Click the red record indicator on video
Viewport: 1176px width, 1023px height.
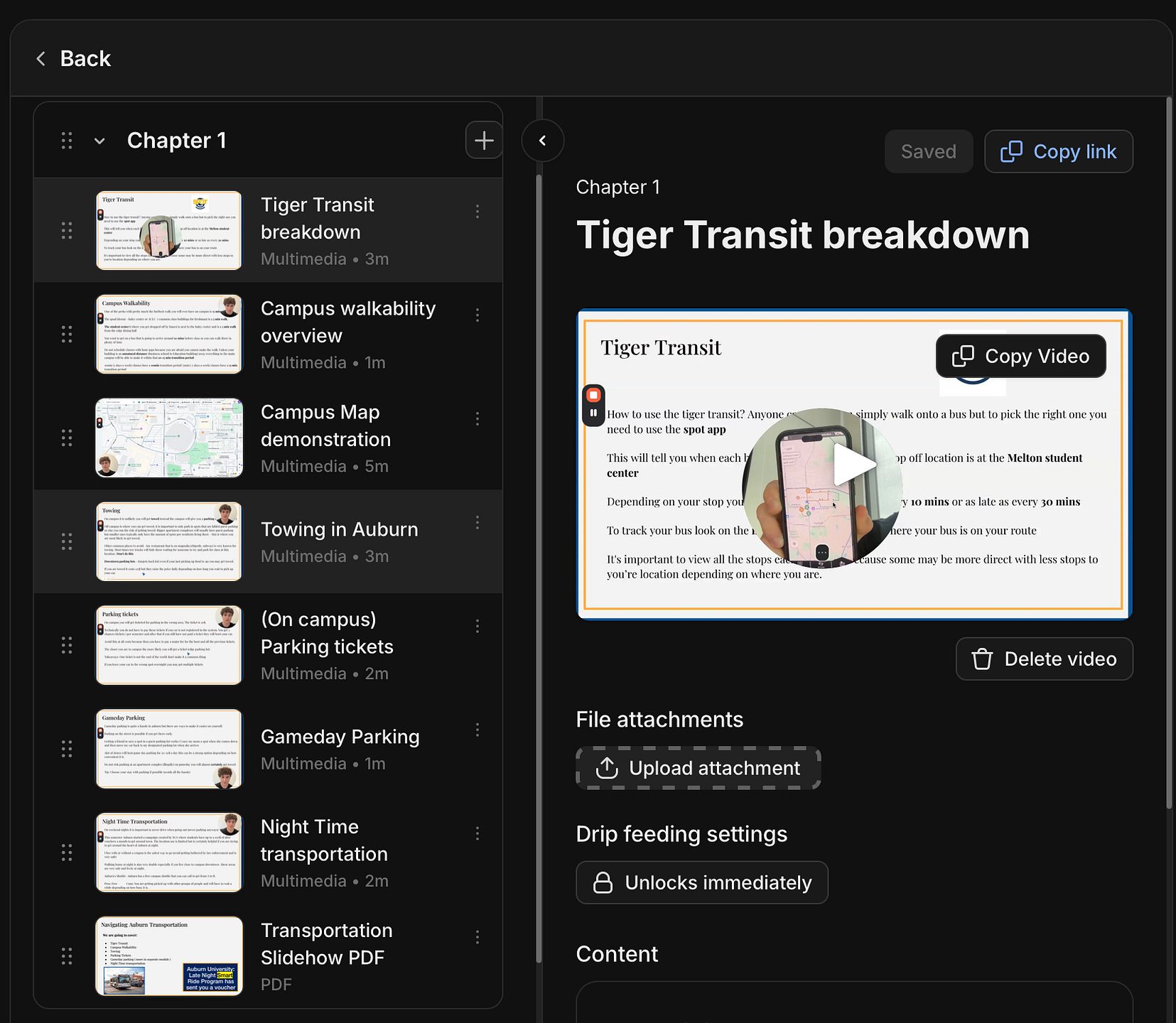point(593,395)
